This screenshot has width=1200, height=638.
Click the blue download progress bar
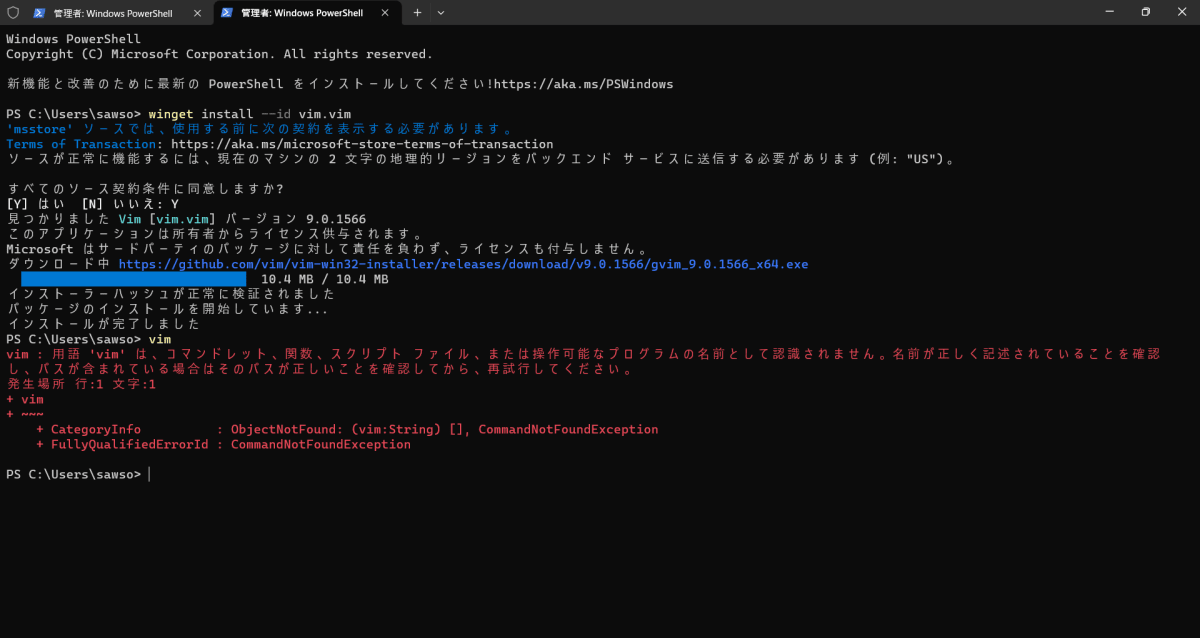coord(134,279)
